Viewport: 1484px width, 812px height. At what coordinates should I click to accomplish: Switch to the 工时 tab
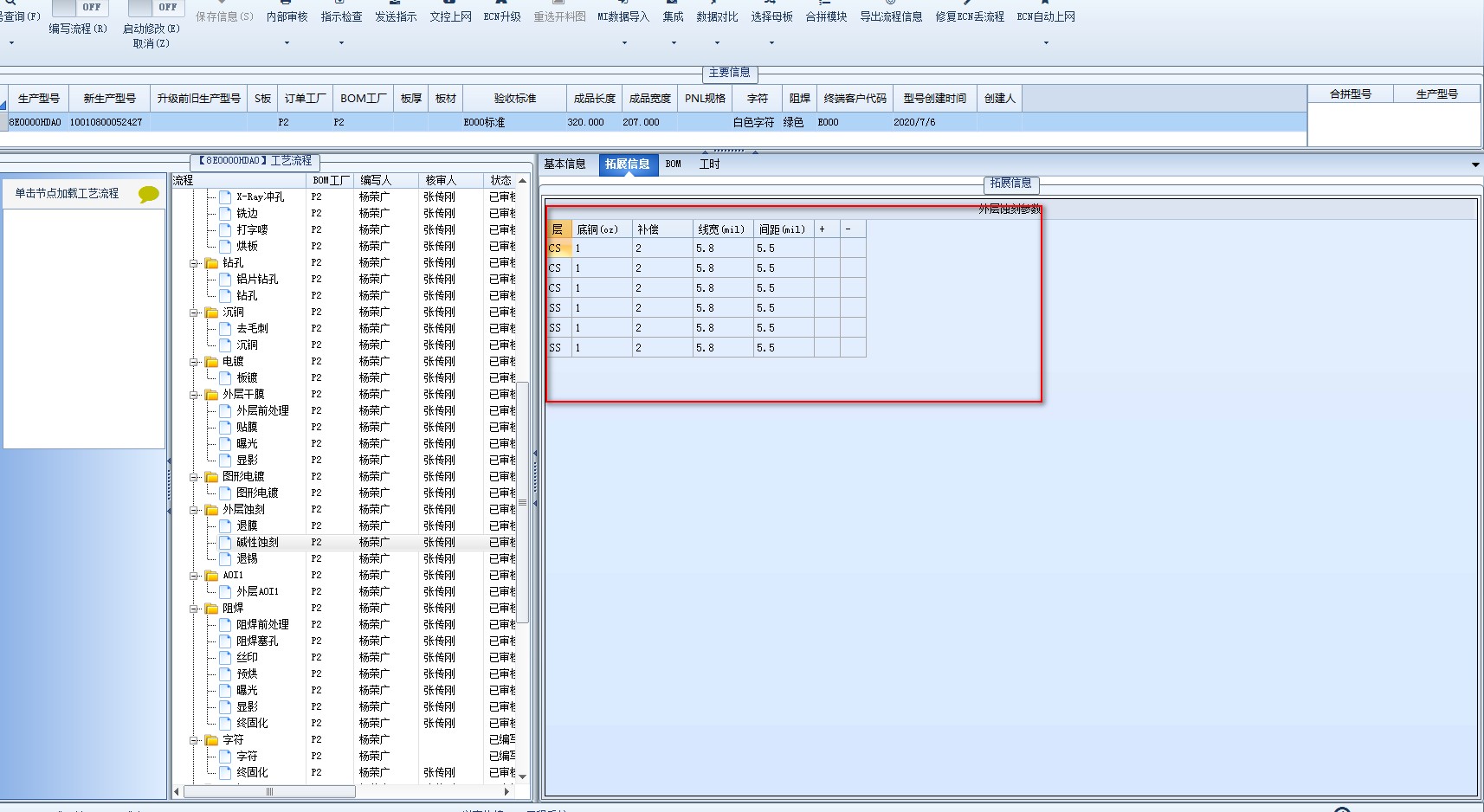point(709,164)
